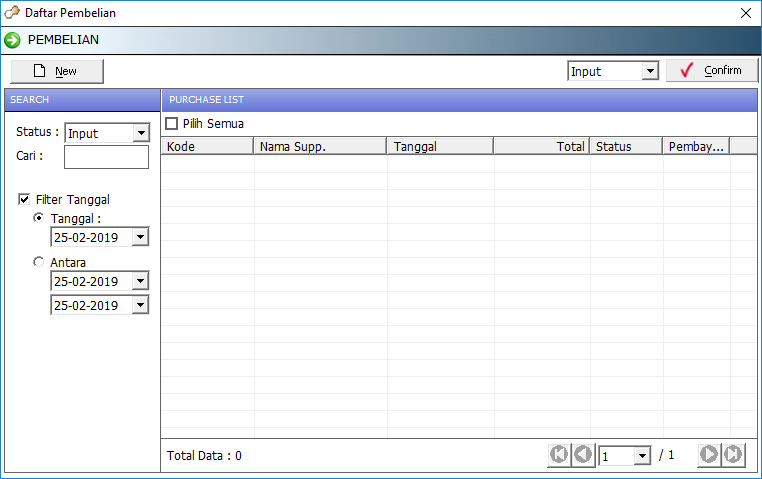
Task: Sort by the Nama Supp. column header
Action: [x=320, y=147]
